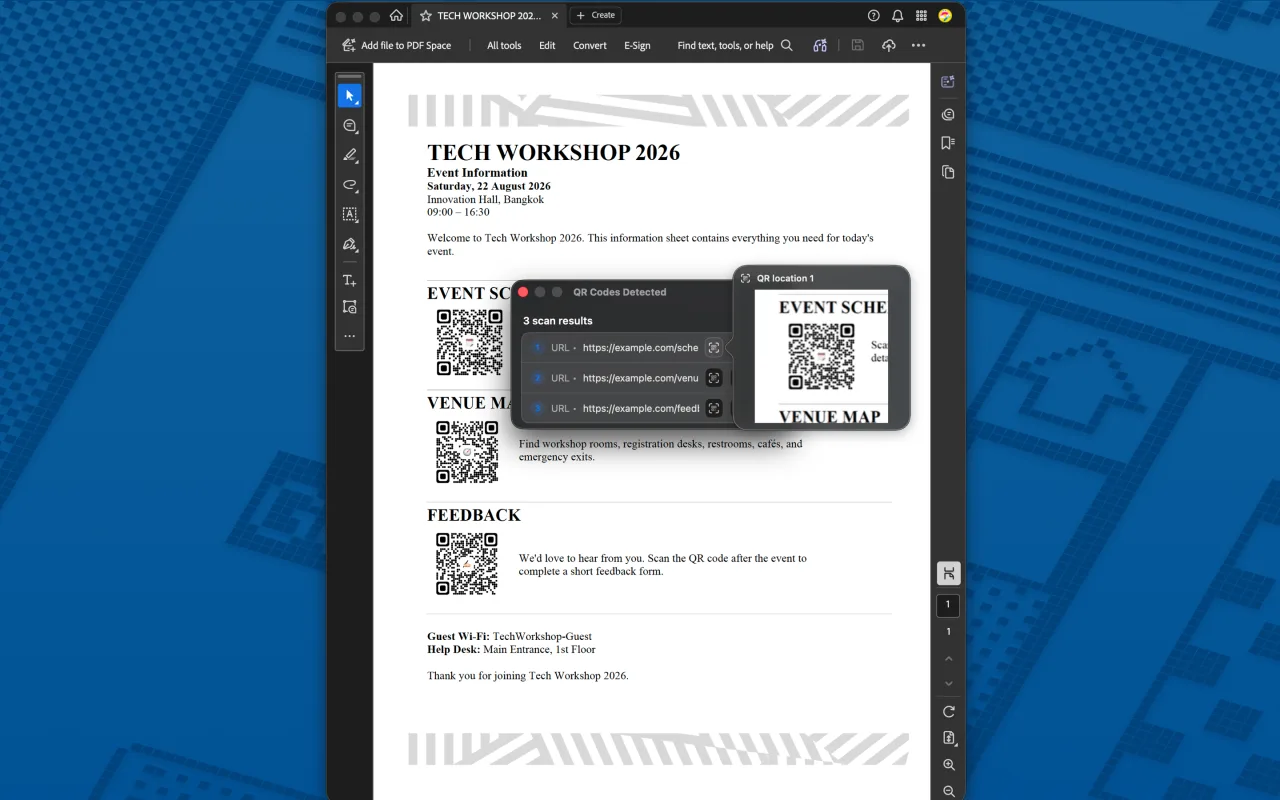Image resolution: width=1280 pixels, height=800 pixels.
Task: Close the TECH WORKSHOP 2026 tab
Action: point(556,16)
